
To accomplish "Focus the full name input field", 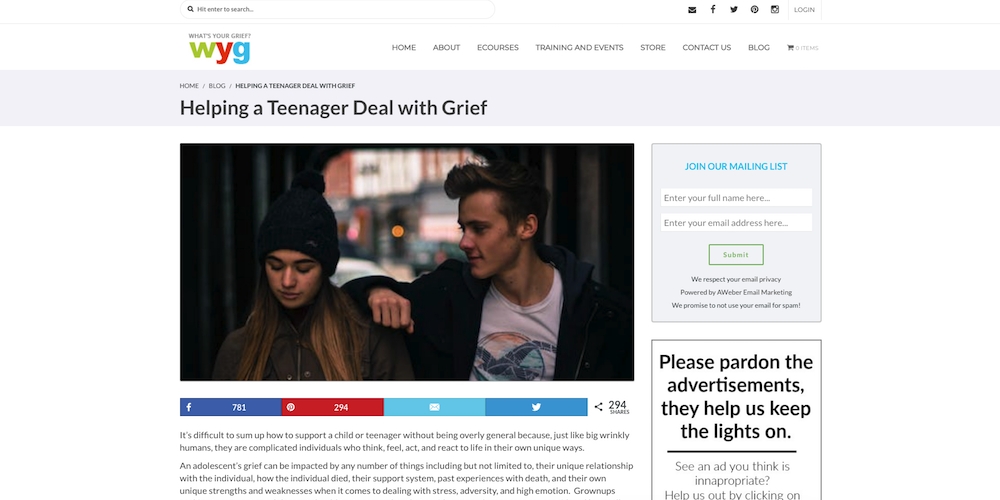I will 736,198.
